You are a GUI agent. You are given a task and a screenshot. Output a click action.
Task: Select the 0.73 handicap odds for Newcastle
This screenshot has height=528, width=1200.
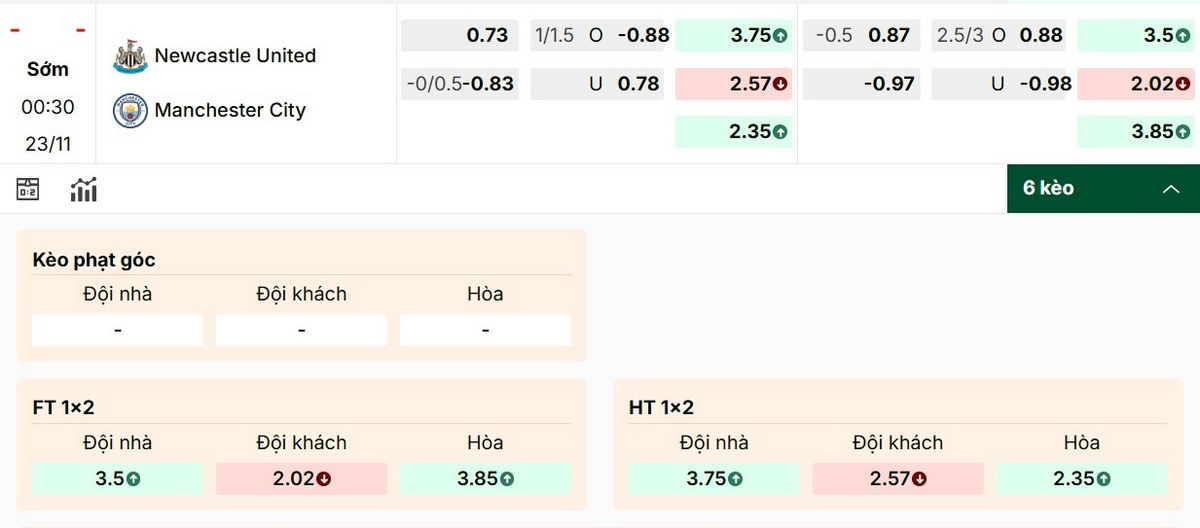coord(460,36)
